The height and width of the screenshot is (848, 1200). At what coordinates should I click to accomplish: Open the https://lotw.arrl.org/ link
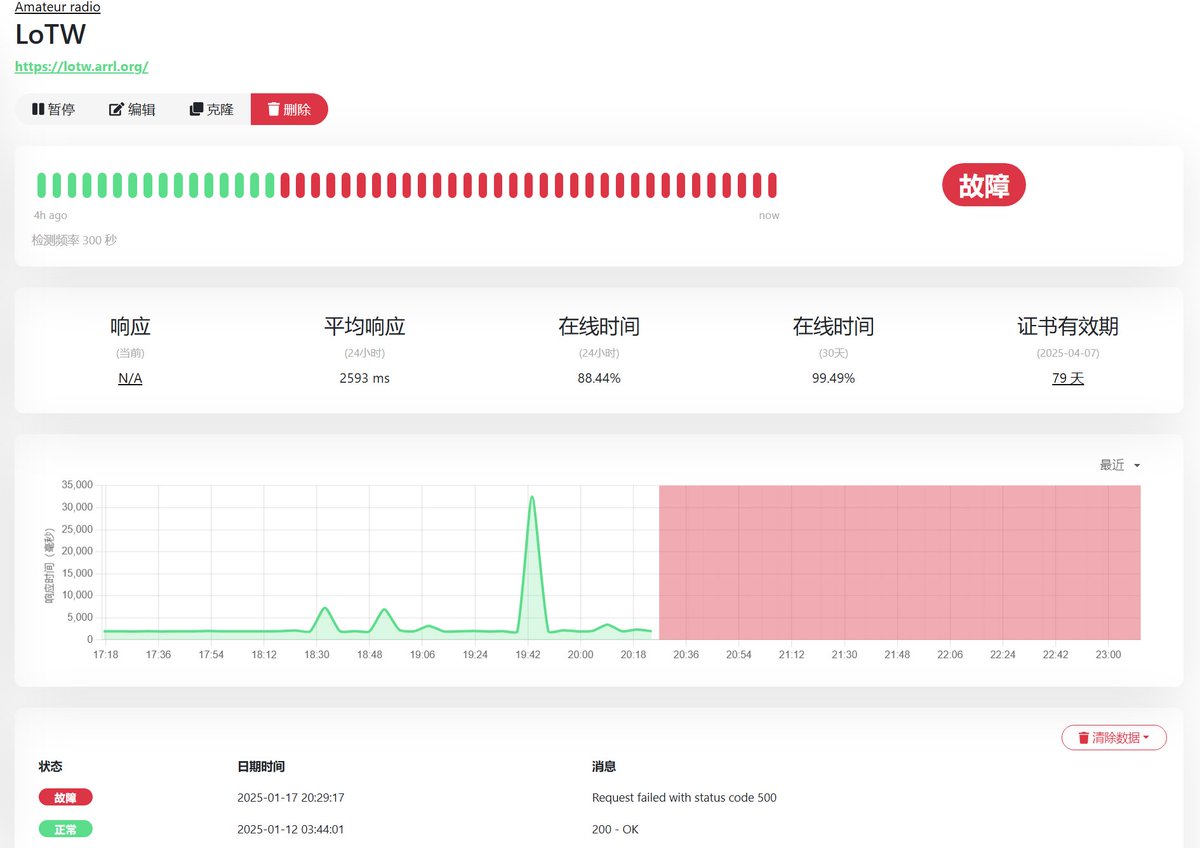pos(82,67)
